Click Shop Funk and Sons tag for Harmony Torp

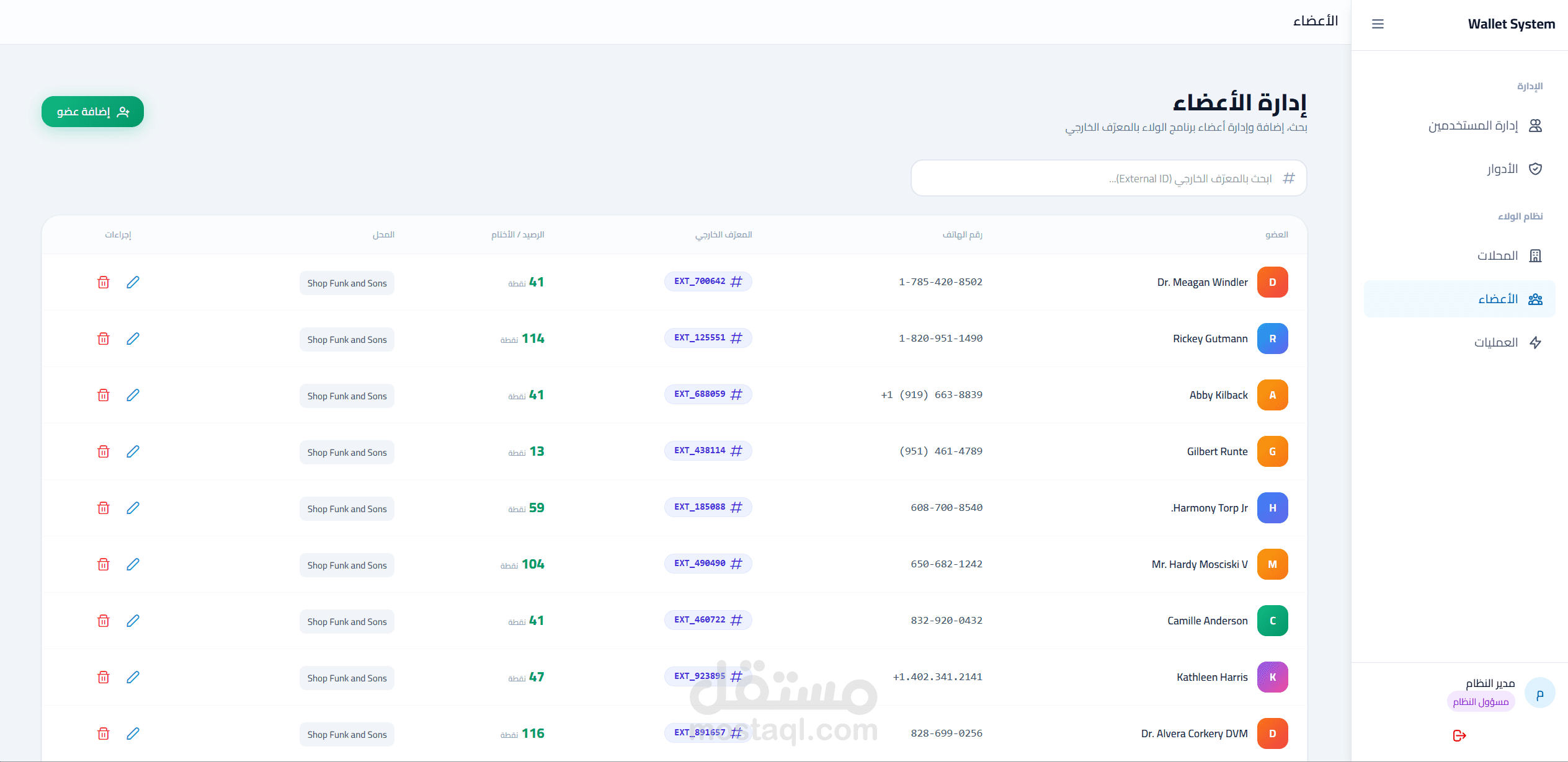[x=347, y=509]
